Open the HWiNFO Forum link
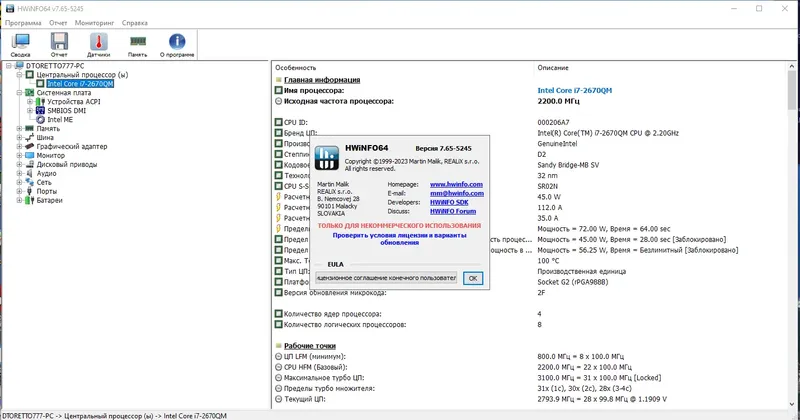Screen dimensions: 800x420 coord(453,211)
